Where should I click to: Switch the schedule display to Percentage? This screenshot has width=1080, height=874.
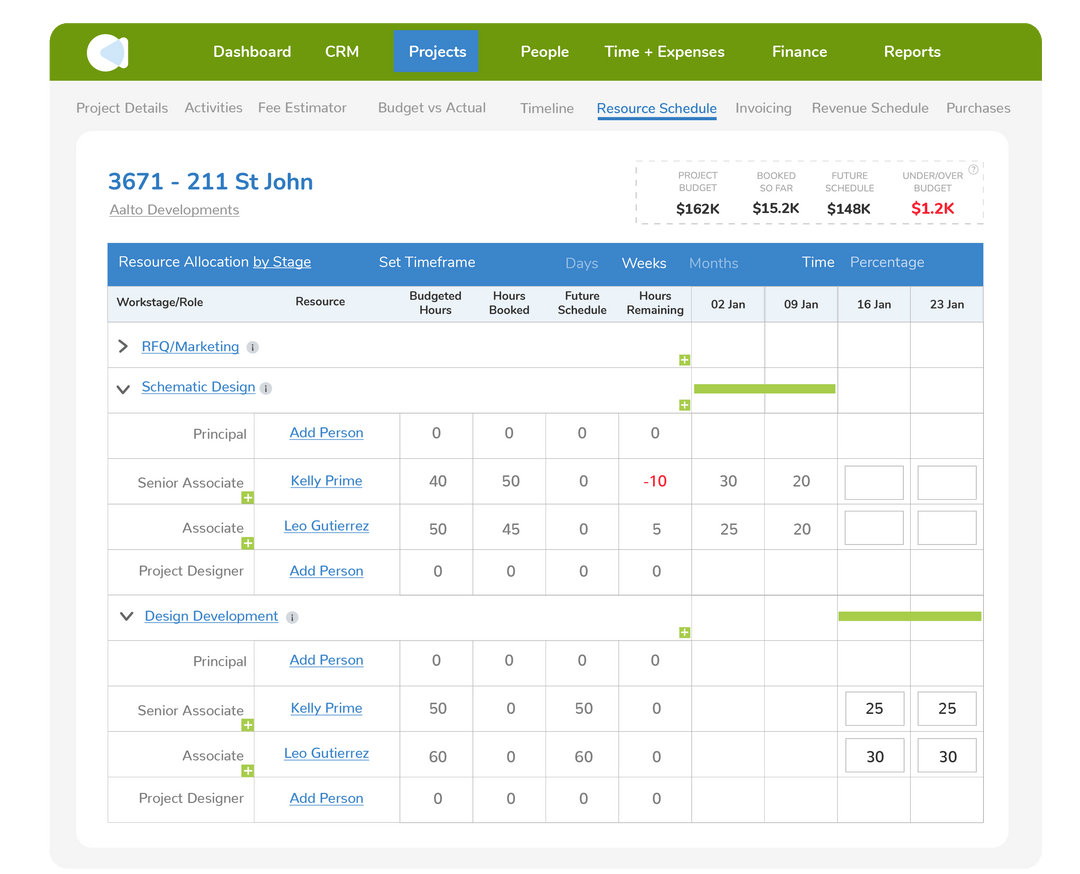[887, 262]
